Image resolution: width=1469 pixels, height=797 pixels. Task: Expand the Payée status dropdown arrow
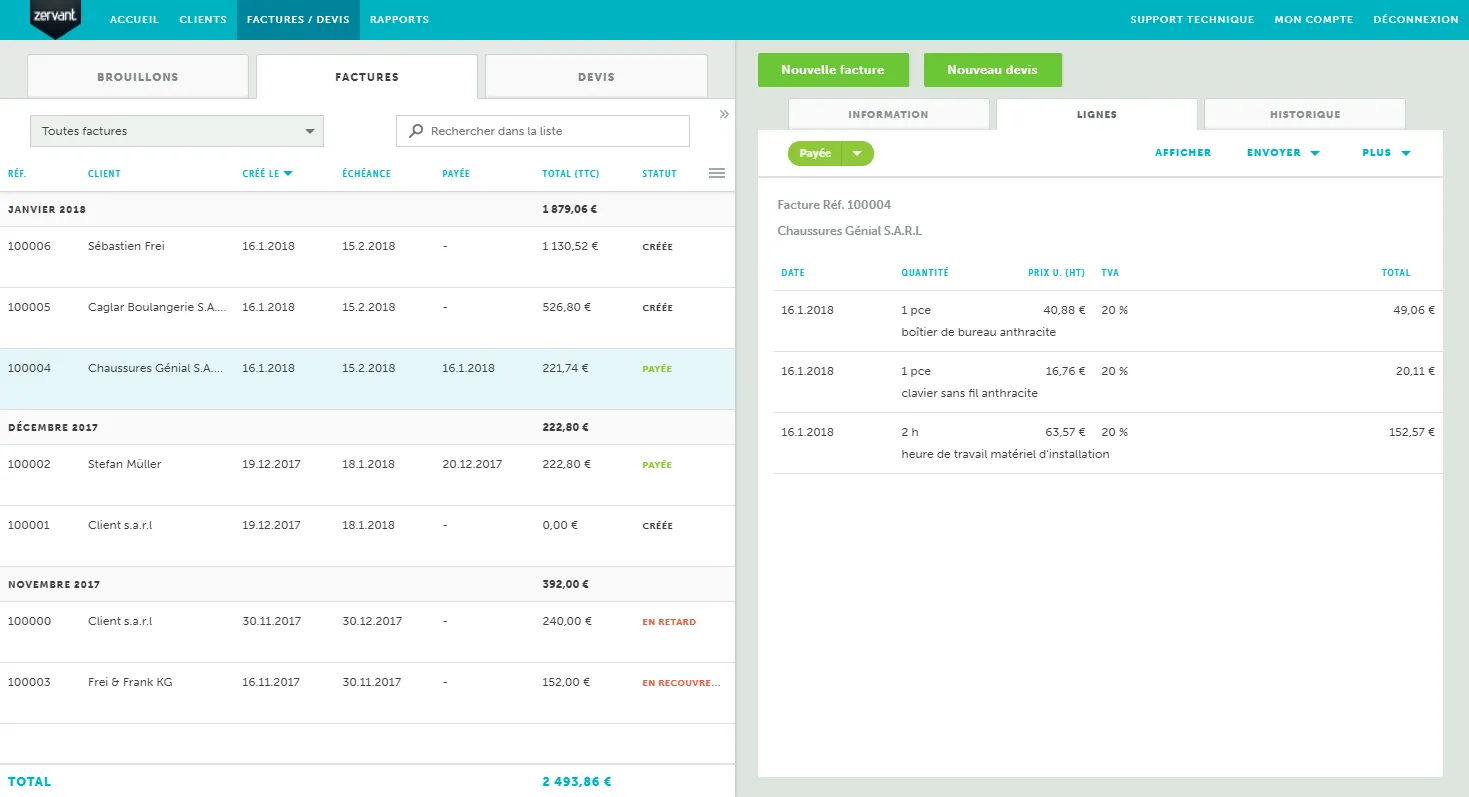point(857,153)
